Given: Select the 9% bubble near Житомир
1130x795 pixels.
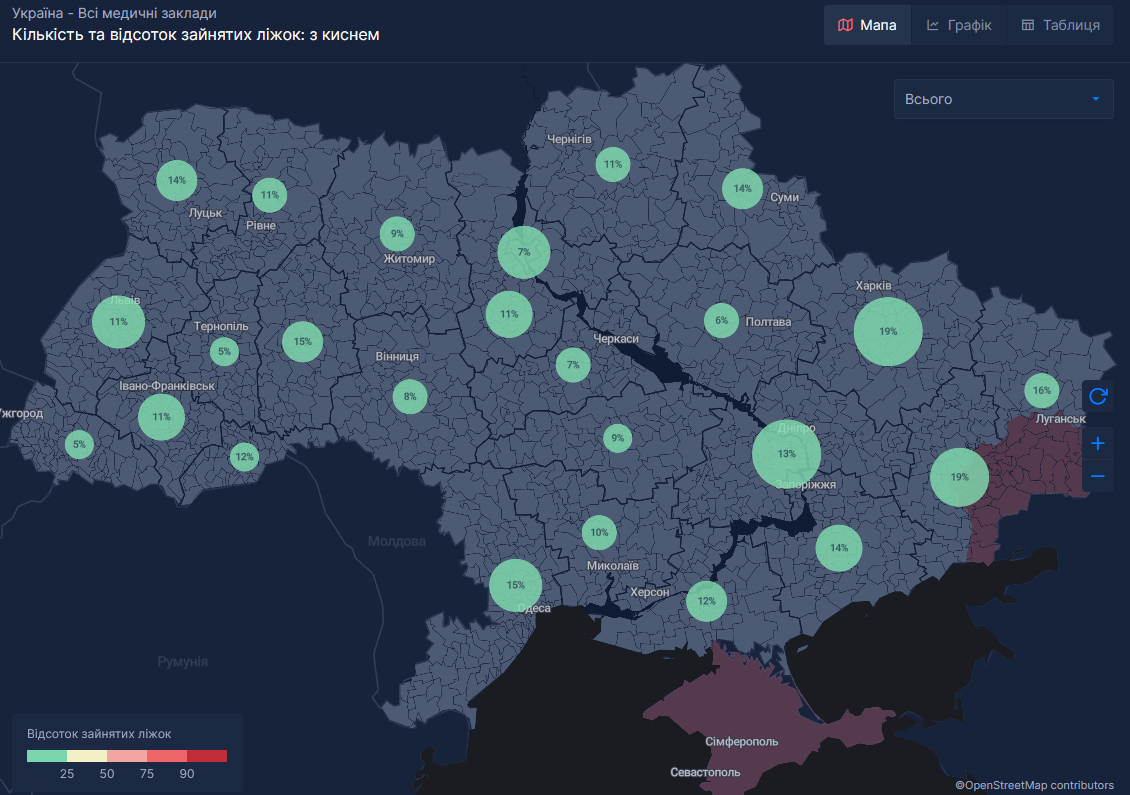Looking at the screenshot, I should pos(397,234).
